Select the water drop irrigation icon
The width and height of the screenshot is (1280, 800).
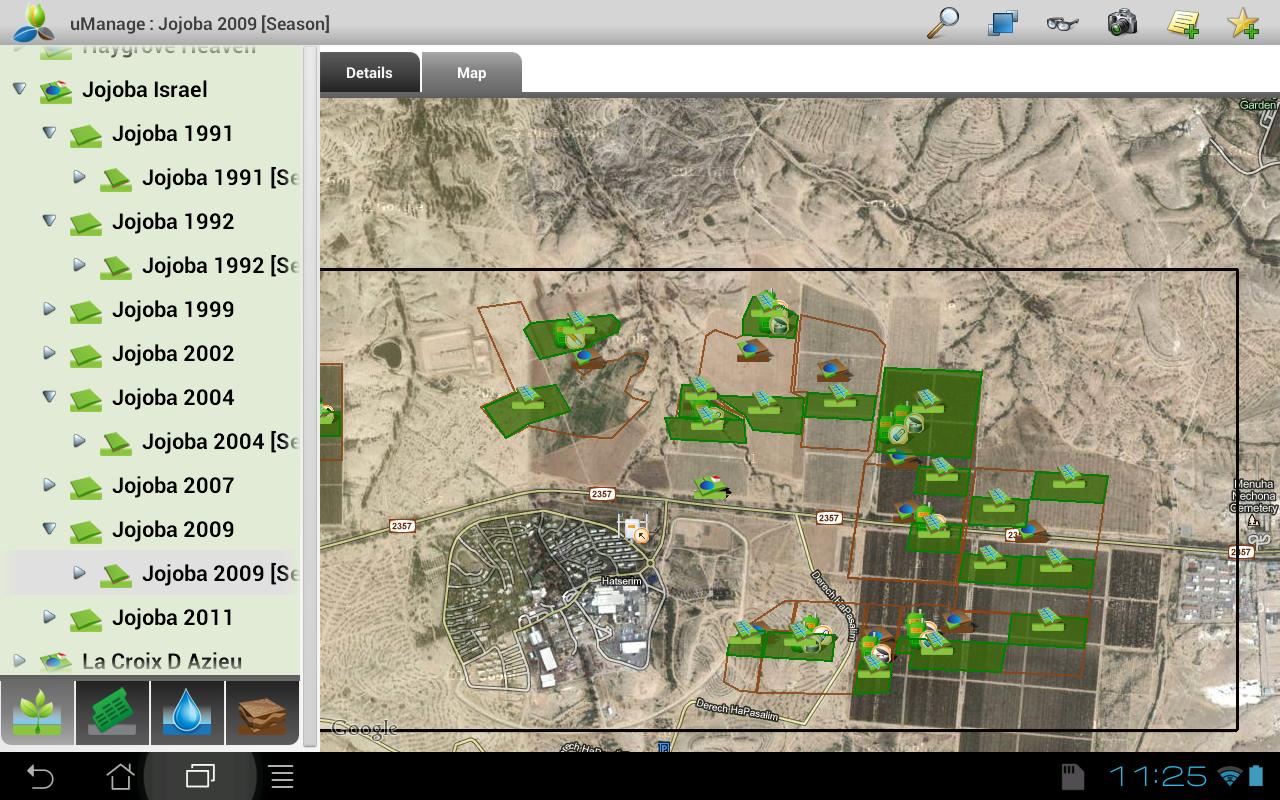(x=187, y=713)
